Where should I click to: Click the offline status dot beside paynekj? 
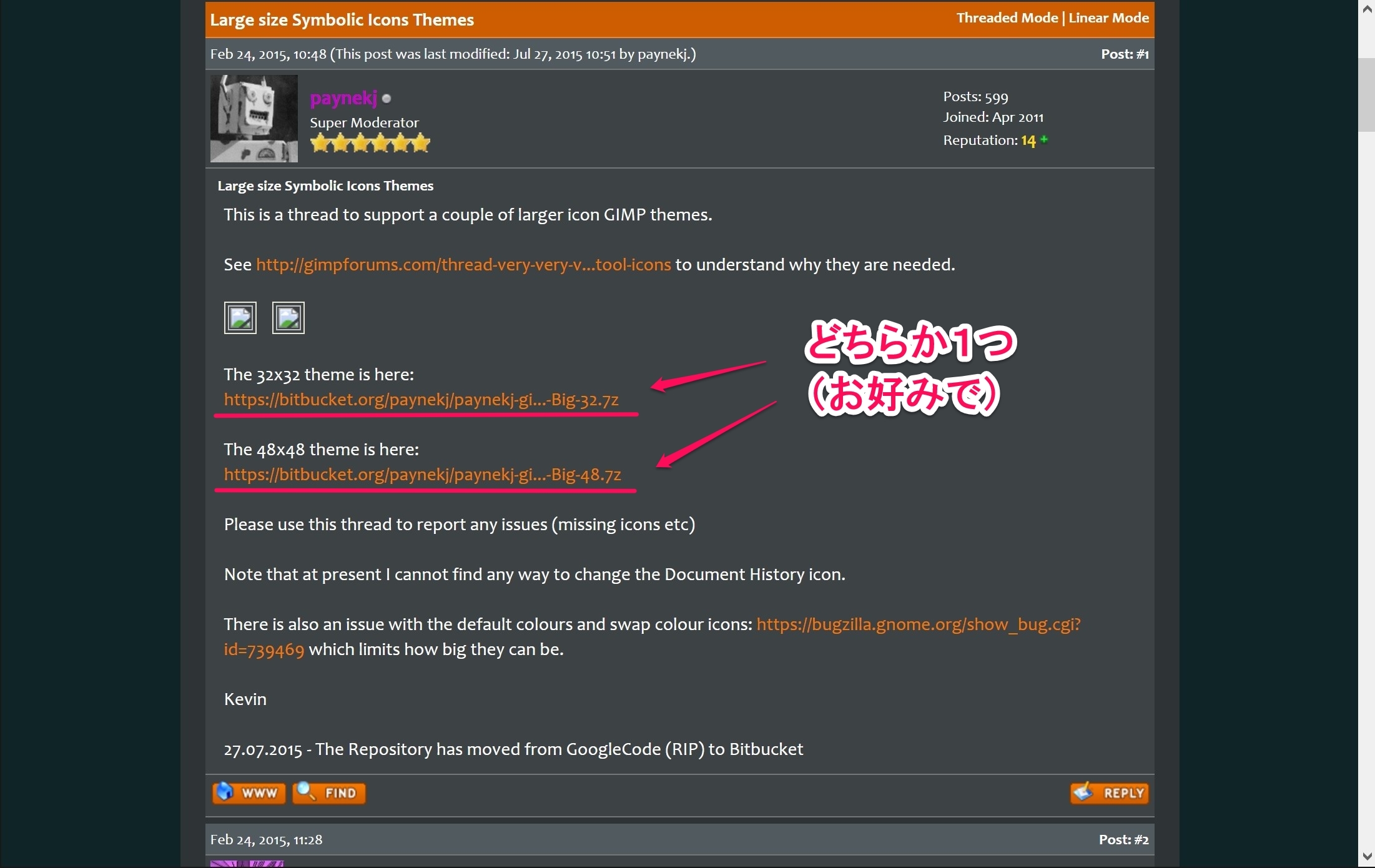pos(387,99)
